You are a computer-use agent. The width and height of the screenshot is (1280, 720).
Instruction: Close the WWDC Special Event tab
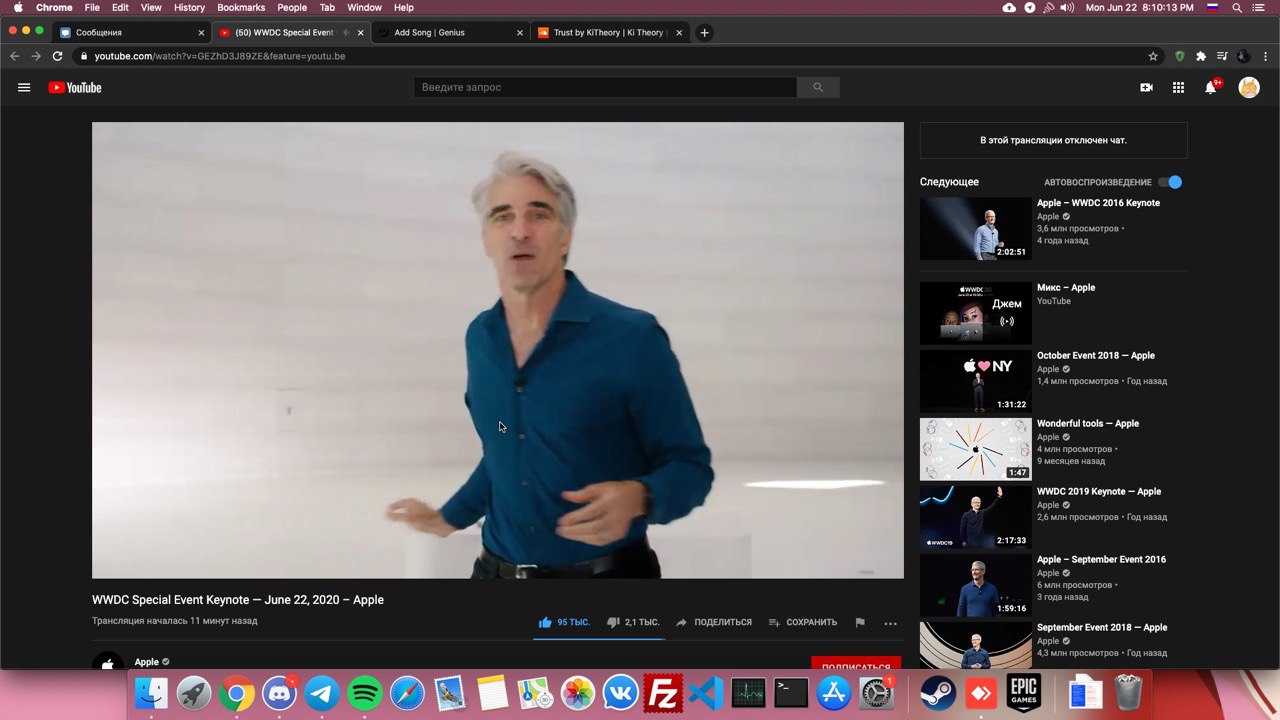click(360, 32)
